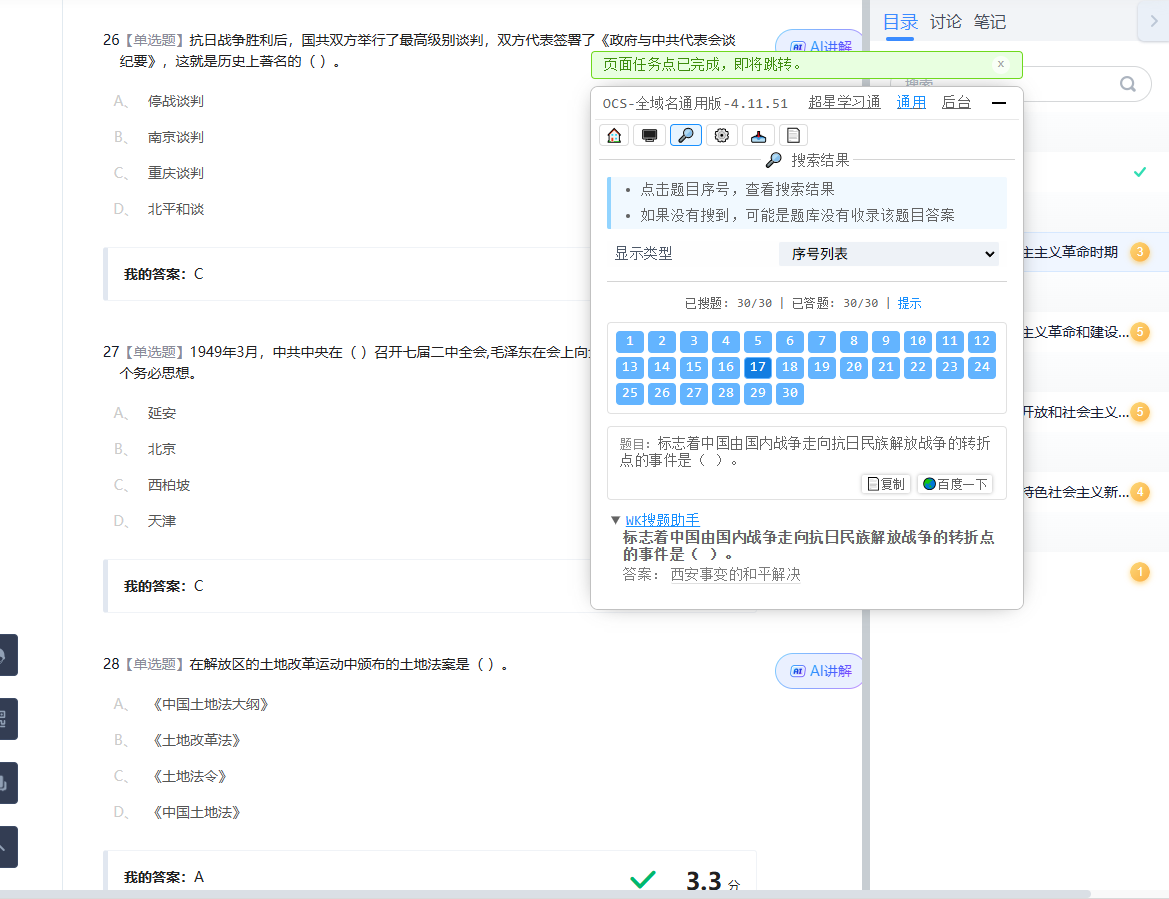This screenshot has height=899, width=1169.
Task: Open the document icon in OCS toolbar
Action: pyautogui.click(x=793, y=134)
